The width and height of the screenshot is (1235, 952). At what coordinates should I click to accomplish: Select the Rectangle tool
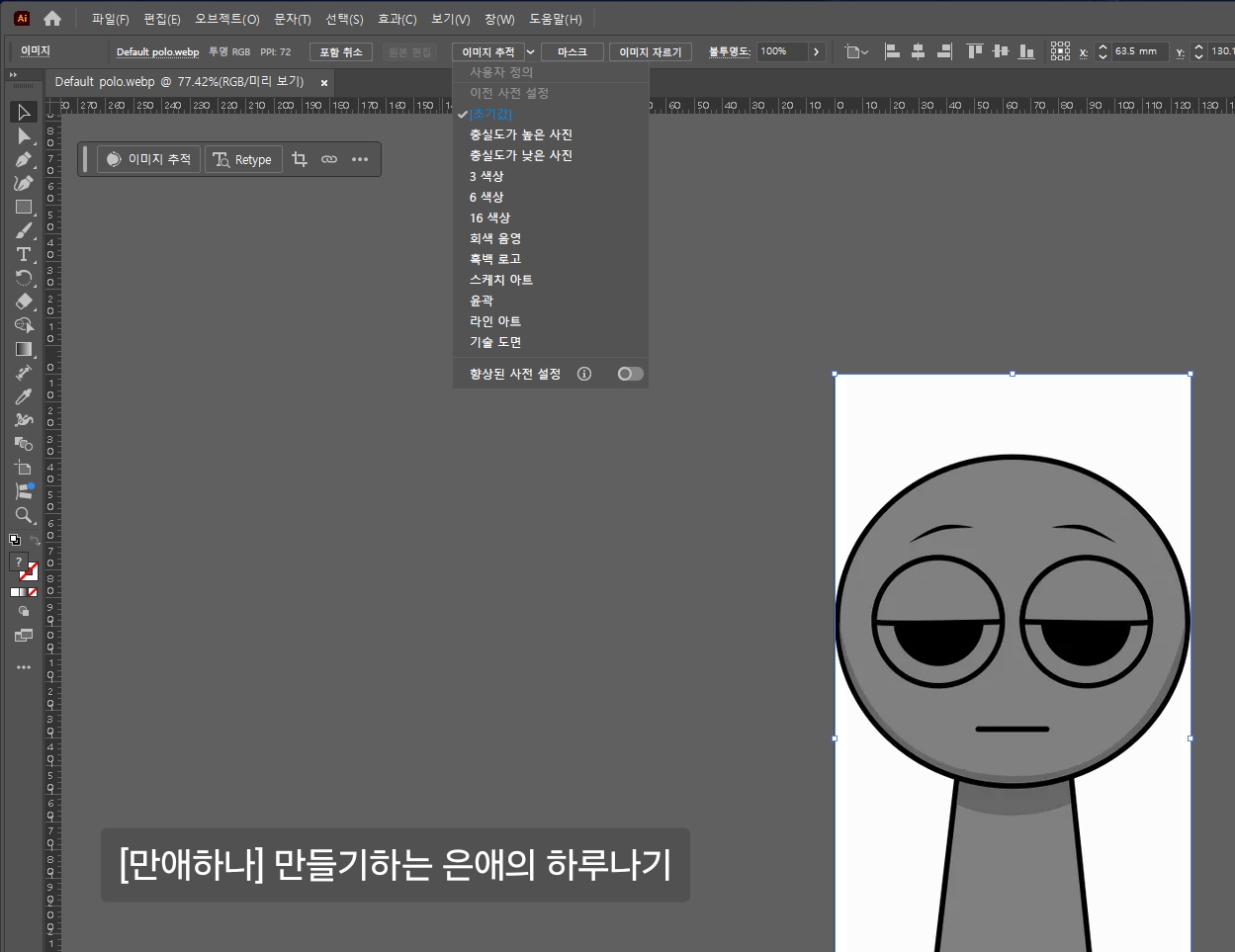(24, 207)
